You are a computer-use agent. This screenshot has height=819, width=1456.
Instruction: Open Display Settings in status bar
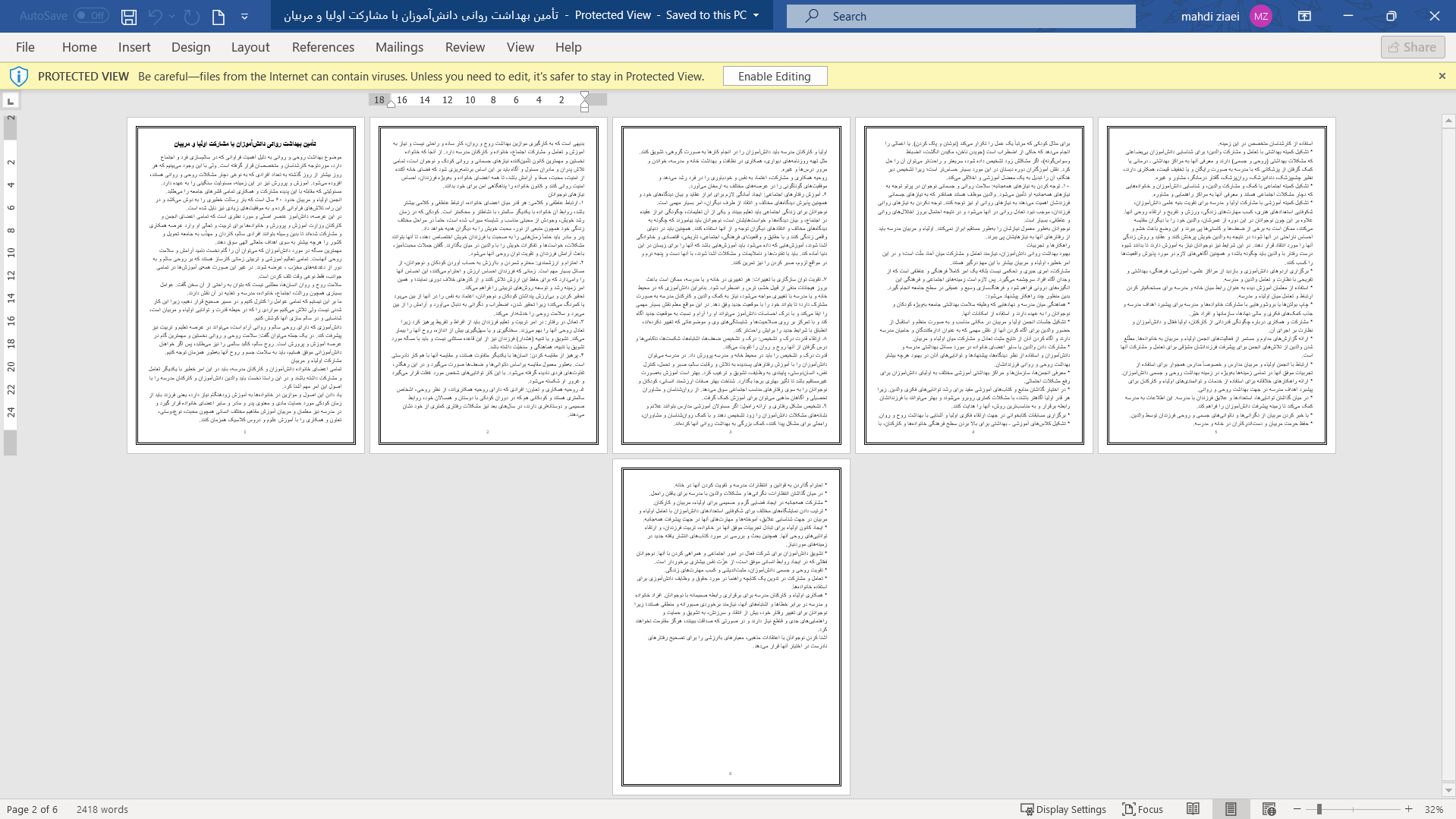(x=1063, y=809)
